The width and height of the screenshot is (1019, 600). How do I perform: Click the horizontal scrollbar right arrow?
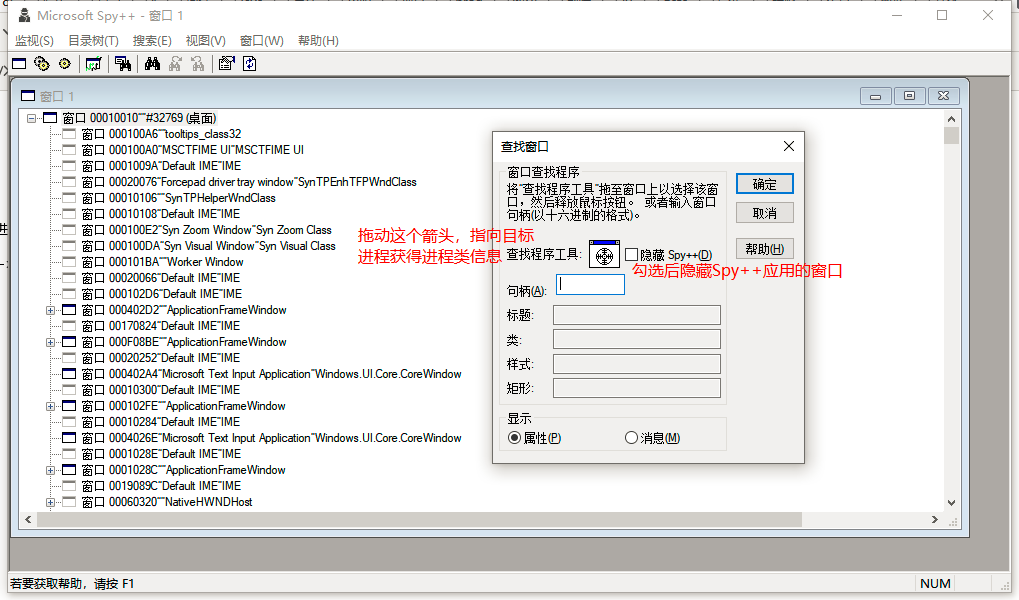[935, 519]
